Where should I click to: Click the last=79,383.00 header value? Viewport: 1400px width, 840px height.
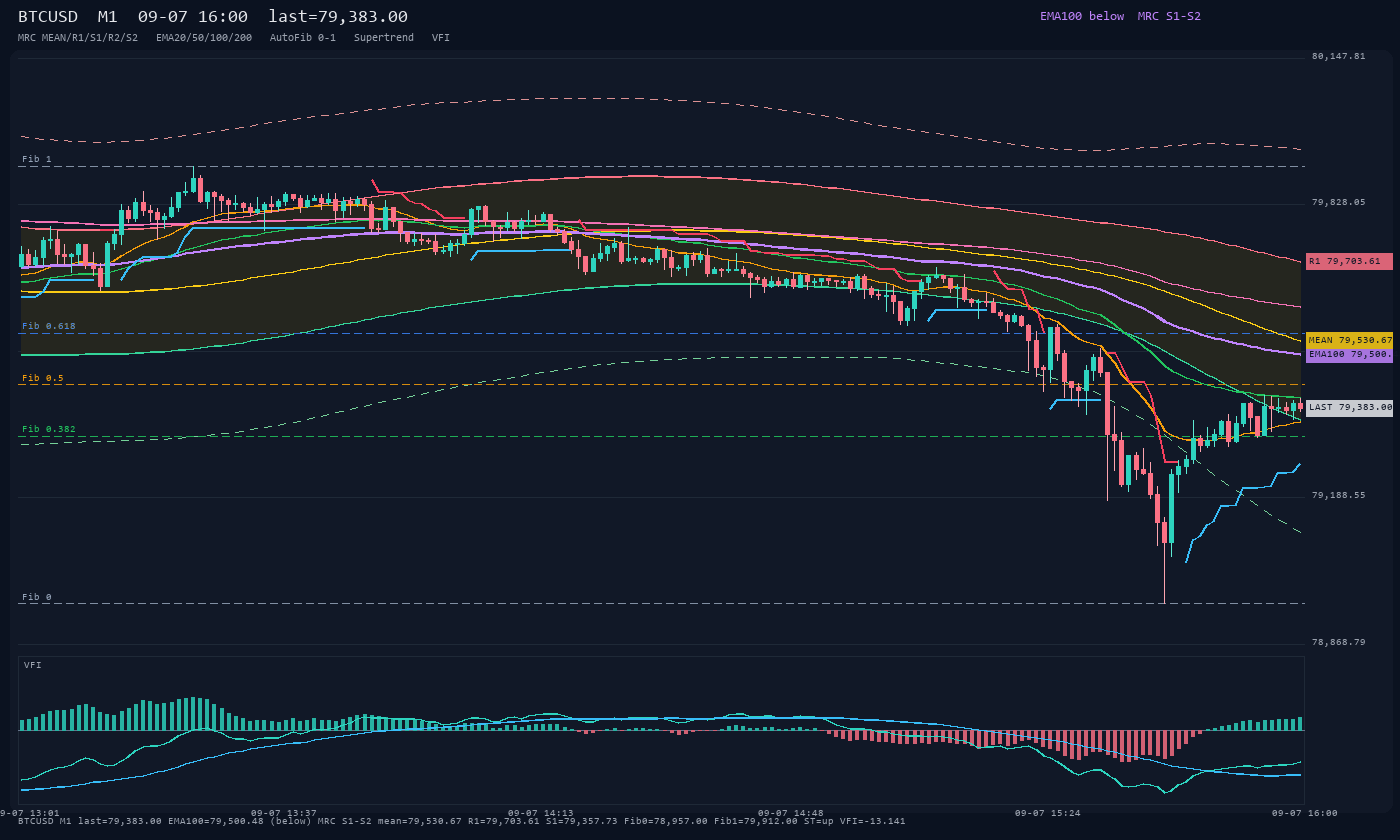point(338,17)
